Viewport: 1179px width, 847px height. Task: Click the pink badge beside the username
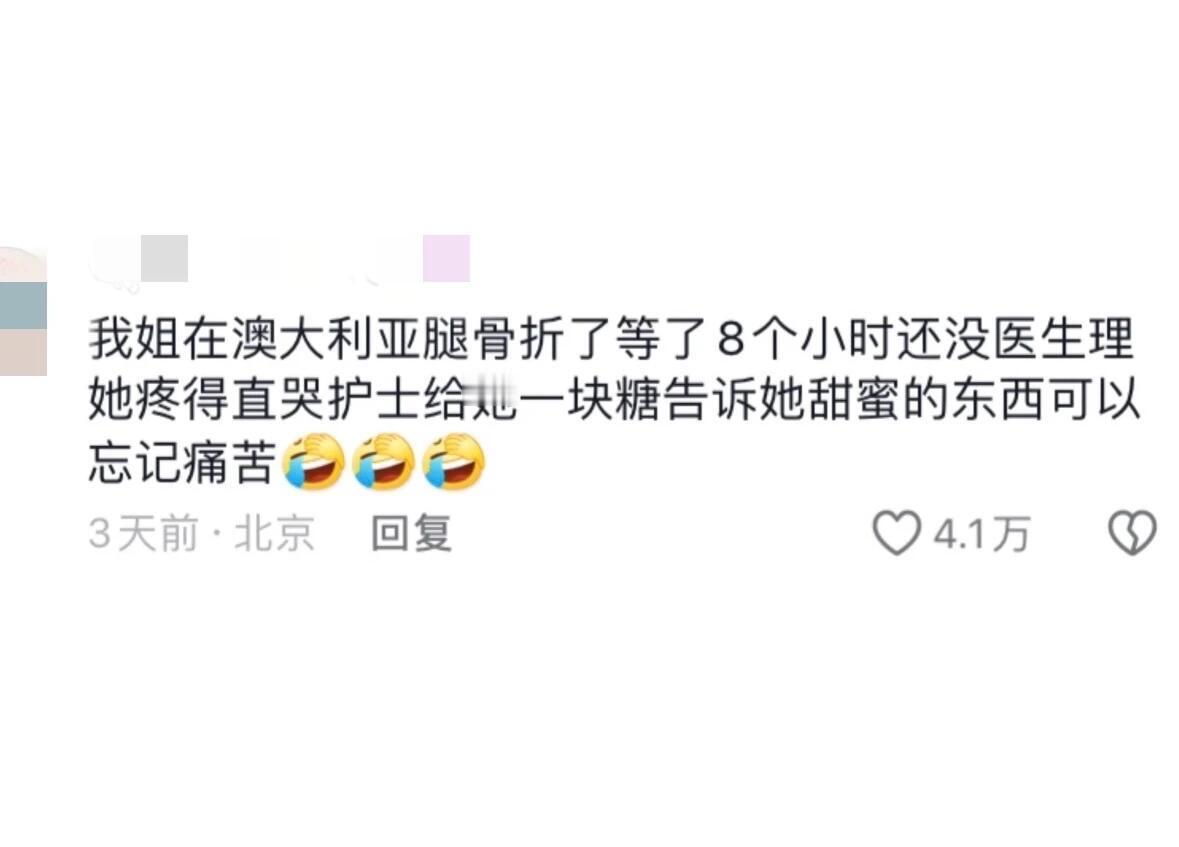tap(447, 258)
